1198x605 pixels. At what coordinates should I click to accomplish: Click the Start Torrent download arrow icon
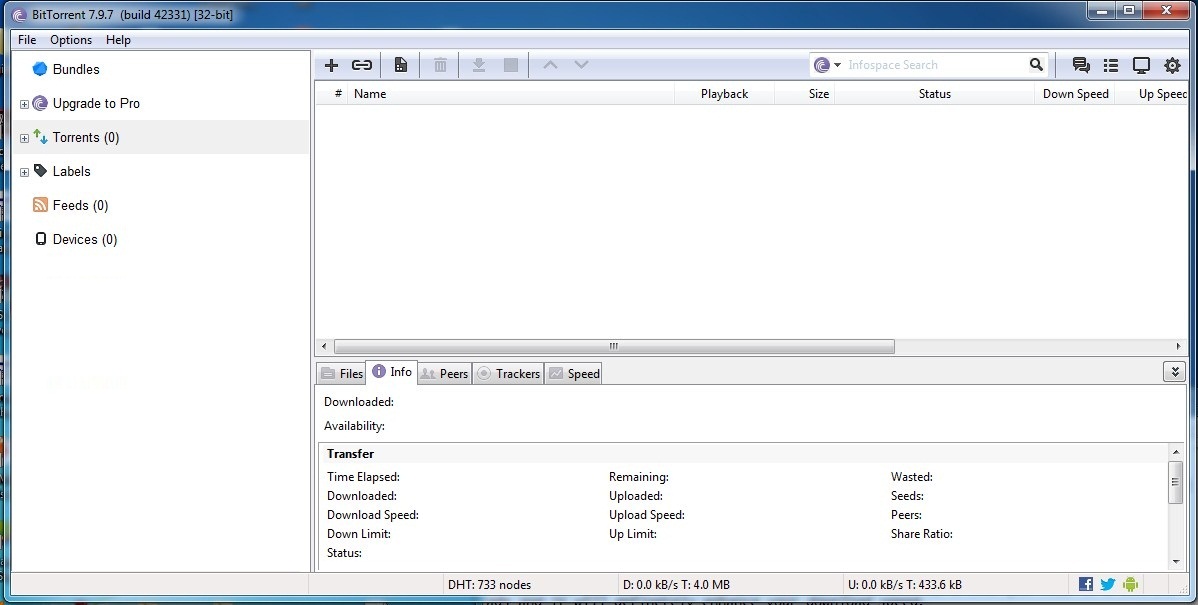coord(479,65)
